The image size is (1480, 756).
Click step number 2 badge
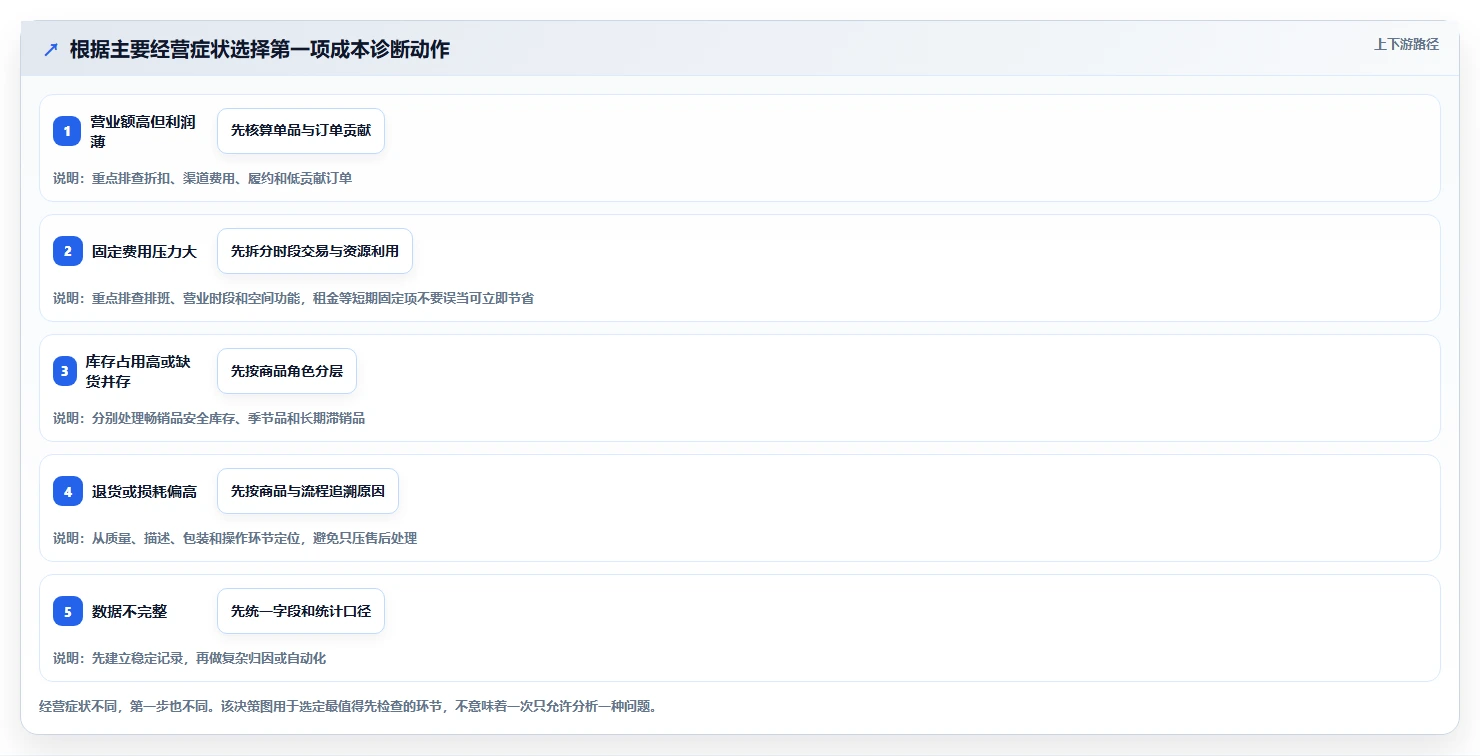pos(67,251)
